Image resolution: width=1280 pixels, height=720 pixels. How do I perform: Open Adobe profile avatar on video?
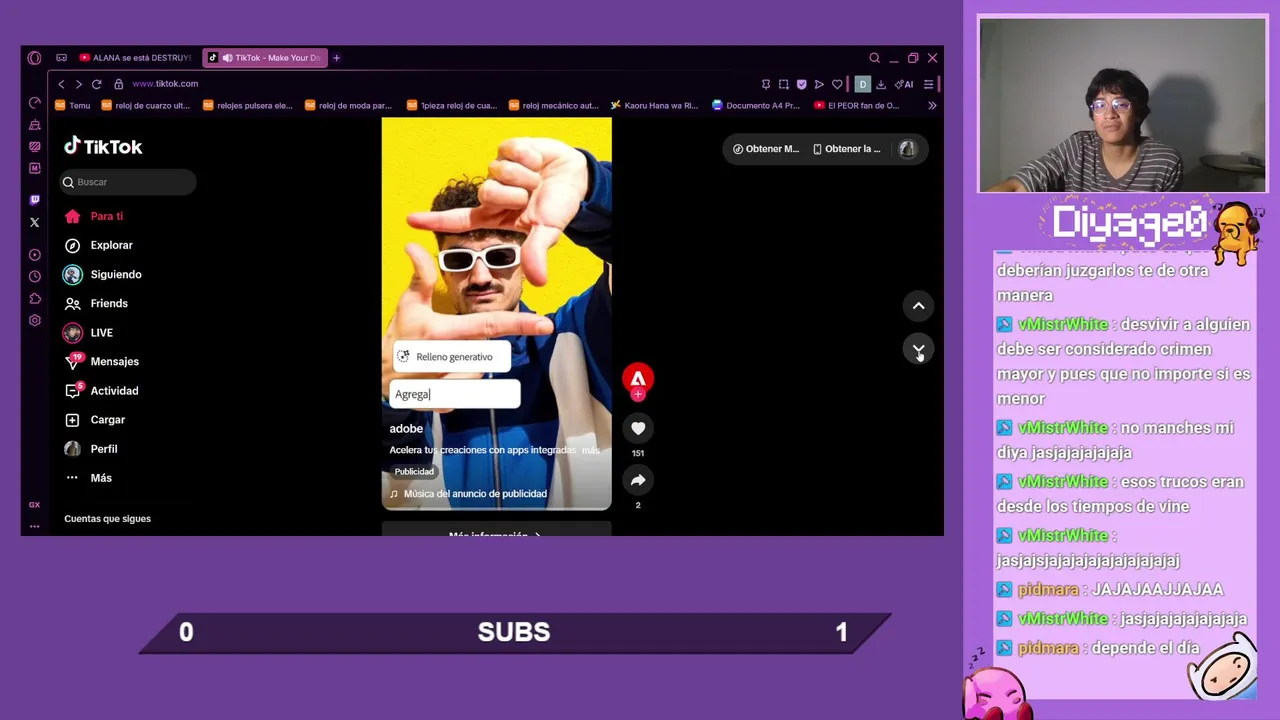pos(638,378)
